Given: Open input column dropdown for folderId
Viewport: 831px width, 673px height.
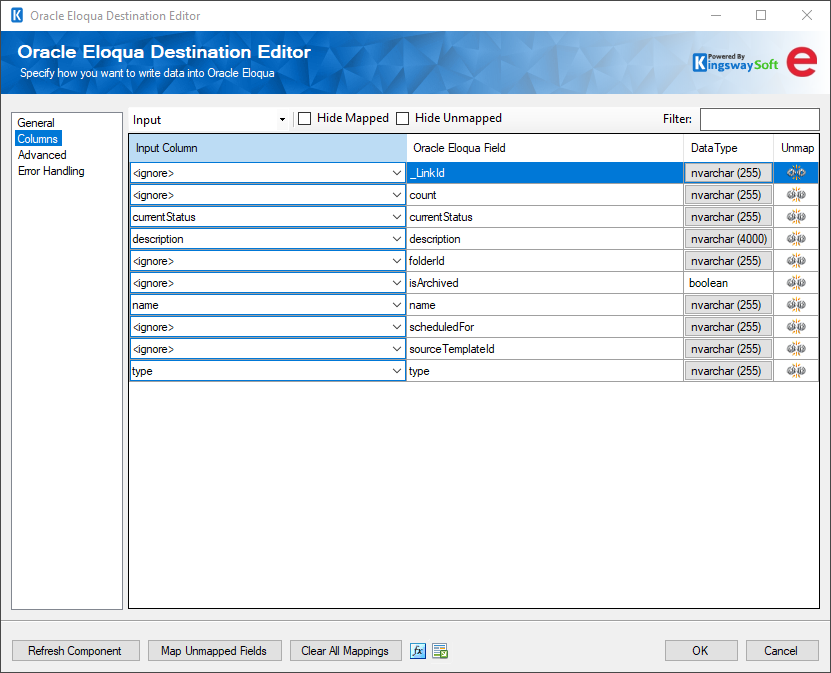Looking at the screenshot, I should click(396, 261).
